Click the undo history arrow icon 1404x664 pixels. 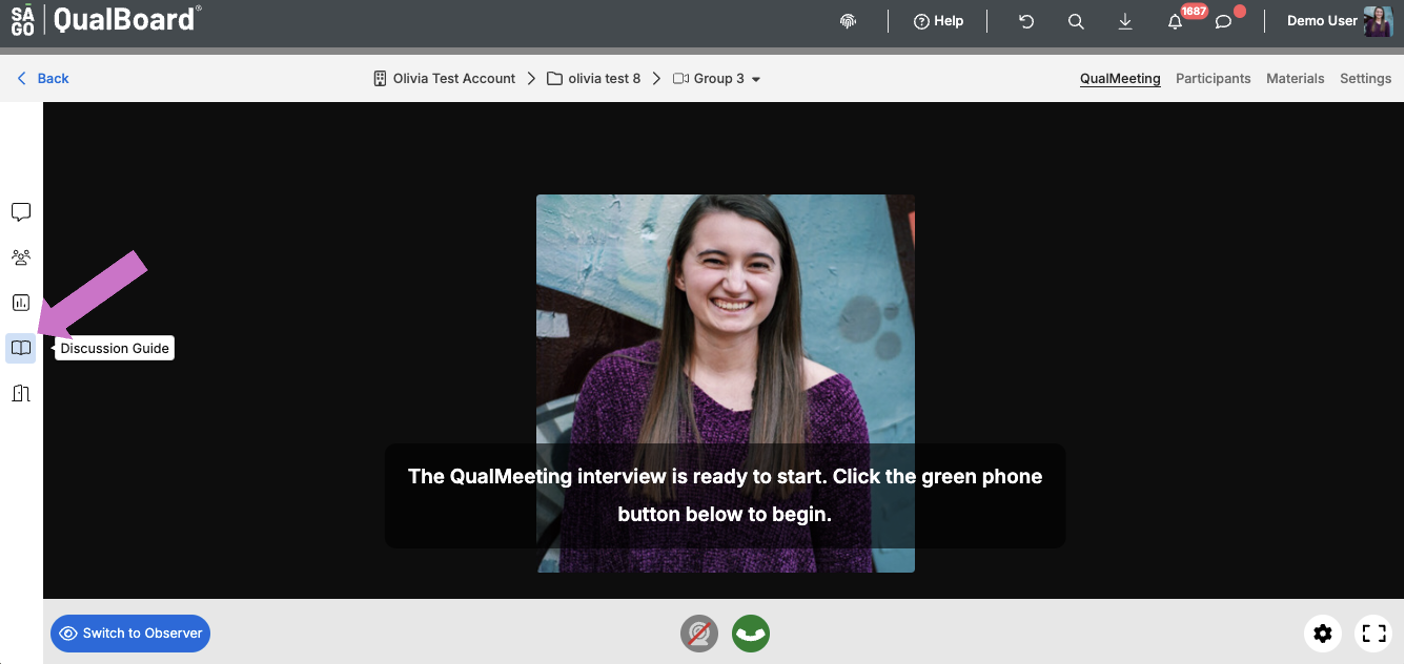[x=1026, y=21]
